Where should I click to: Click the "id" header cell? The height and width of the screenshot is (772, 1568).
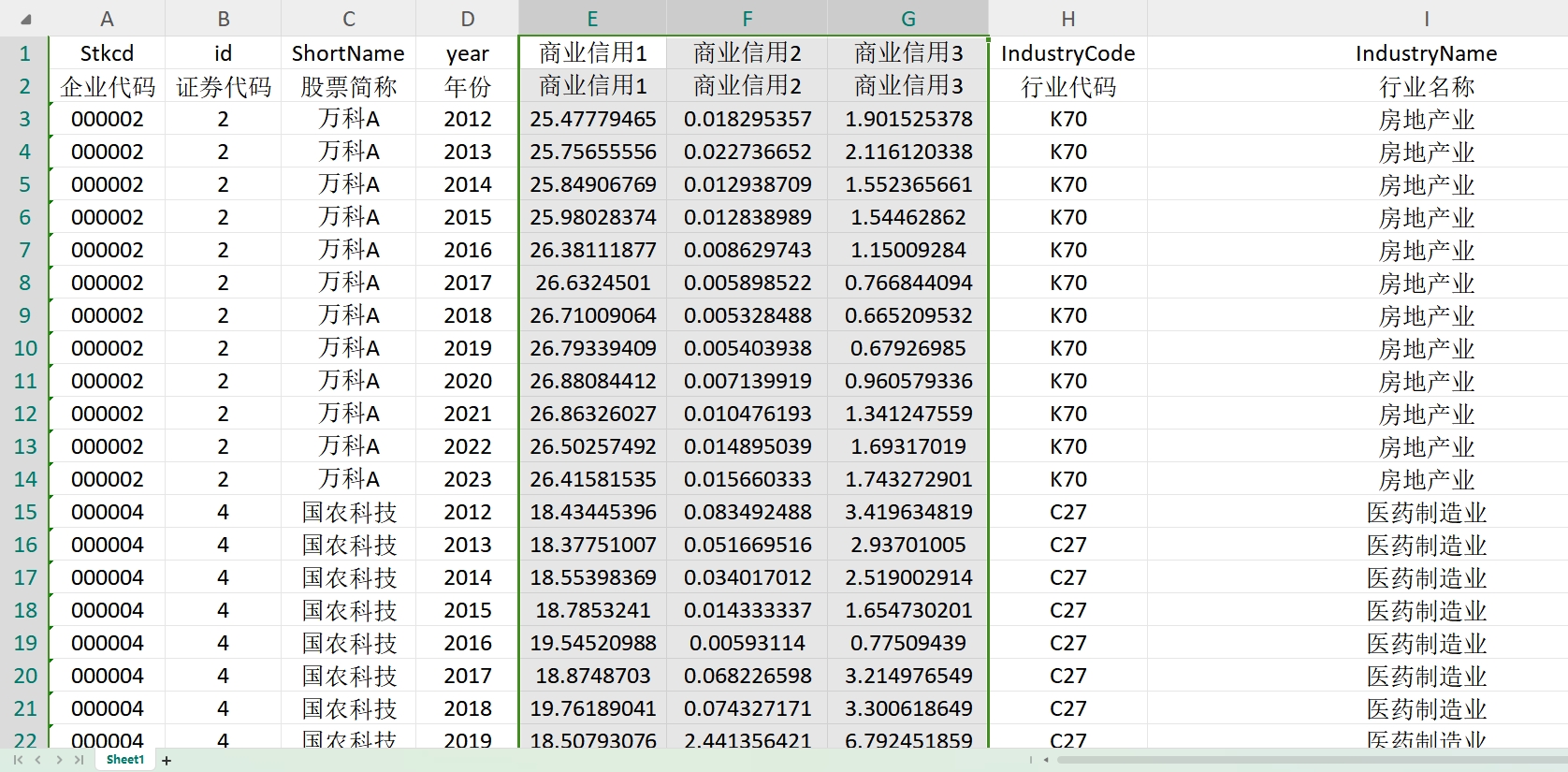[223, 53]
